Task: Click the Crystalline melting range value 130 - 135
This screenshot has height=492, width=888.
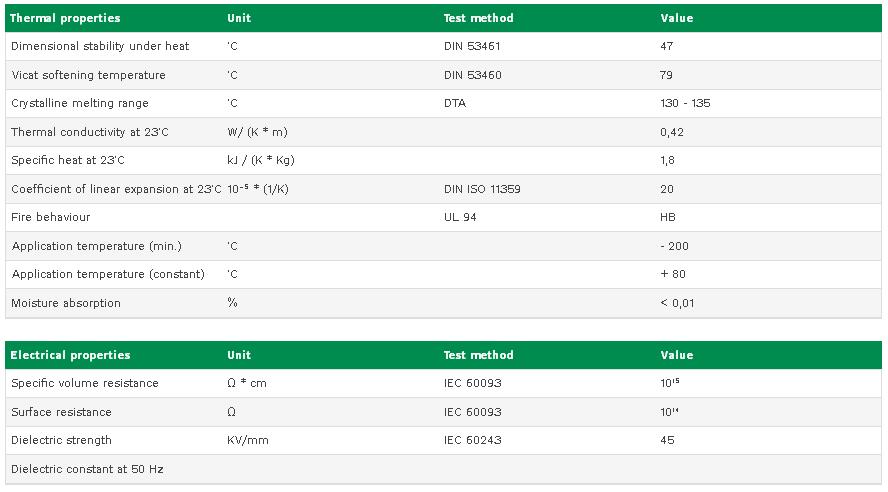Action: pyautogui.click(x=685, y=103)
